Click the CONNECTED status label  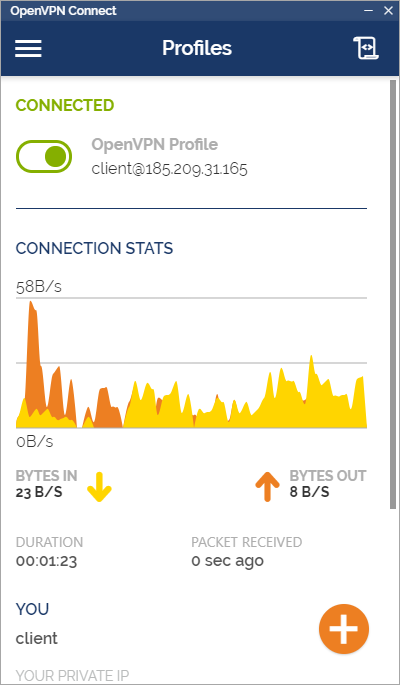tap(65, 105)
